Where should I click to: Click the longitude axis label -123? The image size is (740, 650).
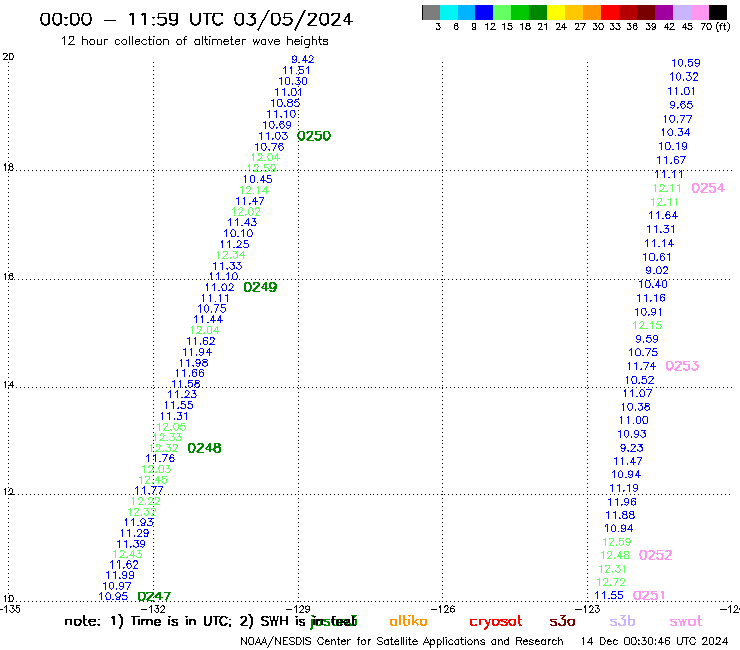pos(588,609)
